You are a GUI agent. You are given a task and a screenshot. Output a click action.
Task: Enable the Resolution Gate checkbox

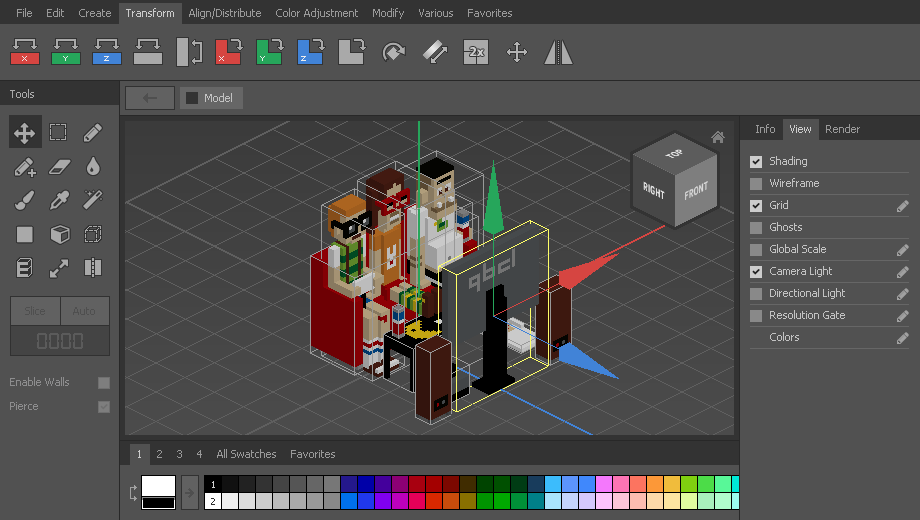(756, 316)
